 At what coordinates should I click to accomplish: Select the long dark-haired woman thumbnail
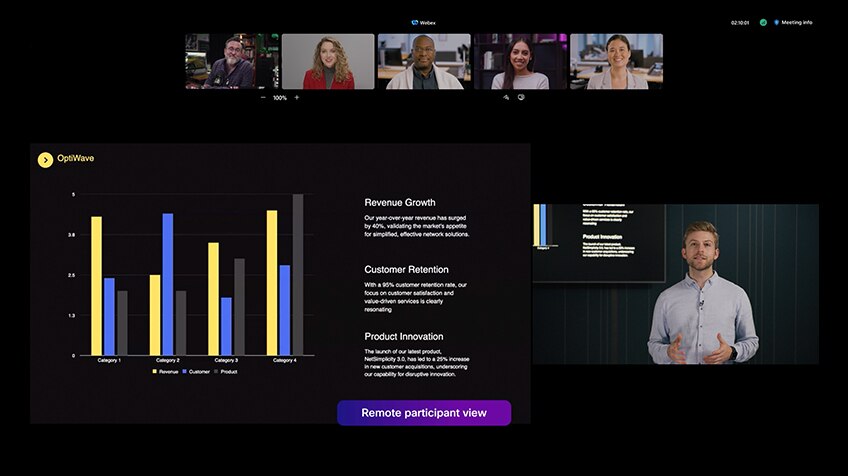click(520, 62)
